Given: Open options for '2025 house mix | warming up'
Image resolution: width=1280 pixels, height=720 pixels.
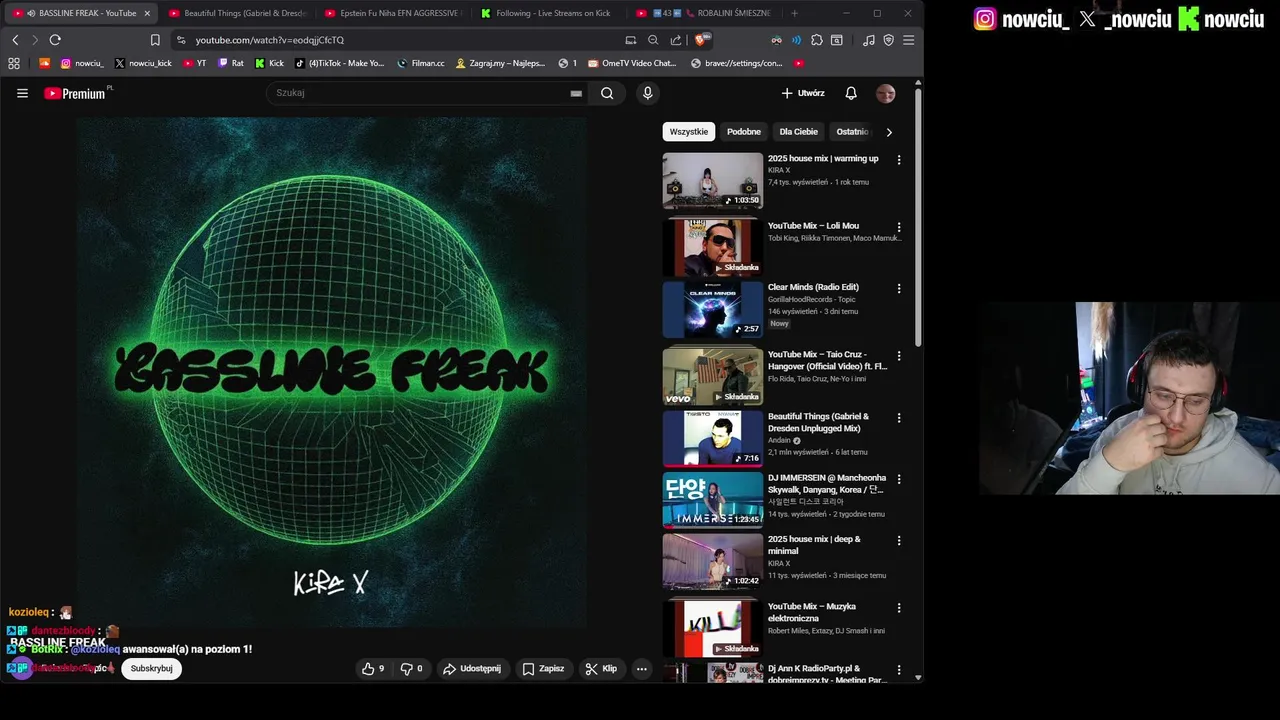Looking at the screenshot, I should 898,160.
